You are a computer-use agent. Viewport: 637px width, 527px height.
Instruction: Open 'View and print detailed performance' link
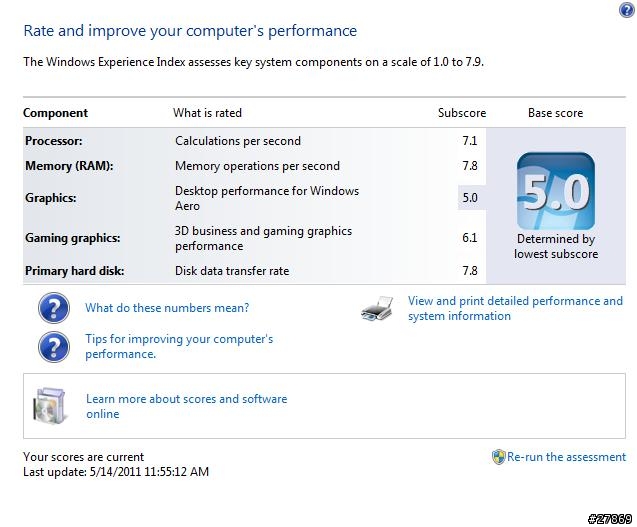[x=515, y=308]
